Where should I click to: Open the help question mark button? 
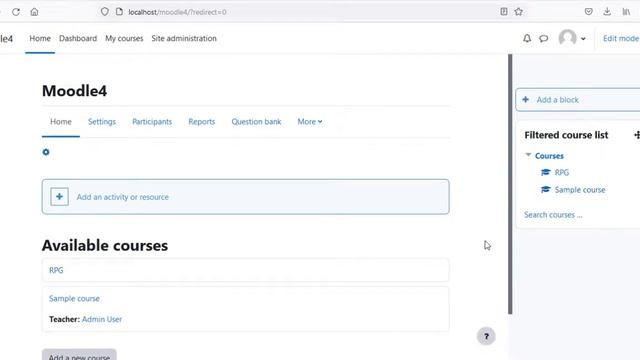(x=486, y=336)
